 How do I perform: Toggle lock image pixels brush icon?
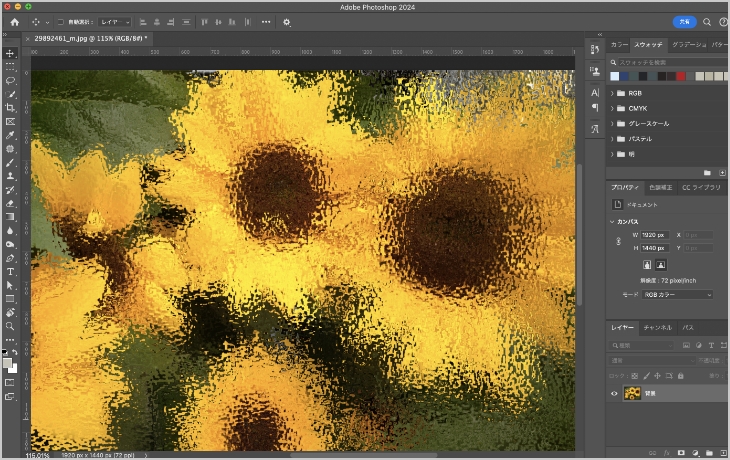pyautogui.click(x=646, y=376)
